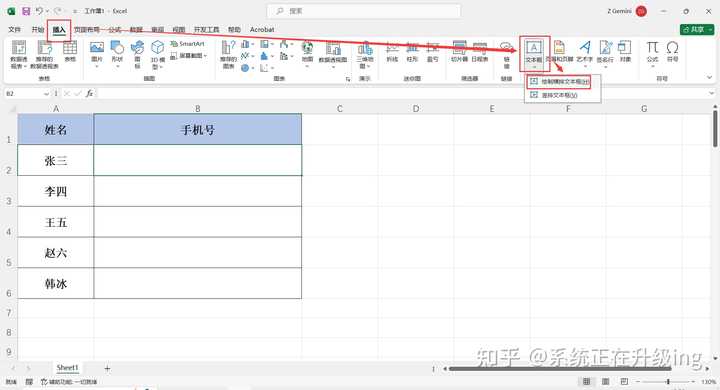The width and height of the screenshot is (720, 390).
Task: Open the hierarchy chart dropdown
Action: (266, 44)
